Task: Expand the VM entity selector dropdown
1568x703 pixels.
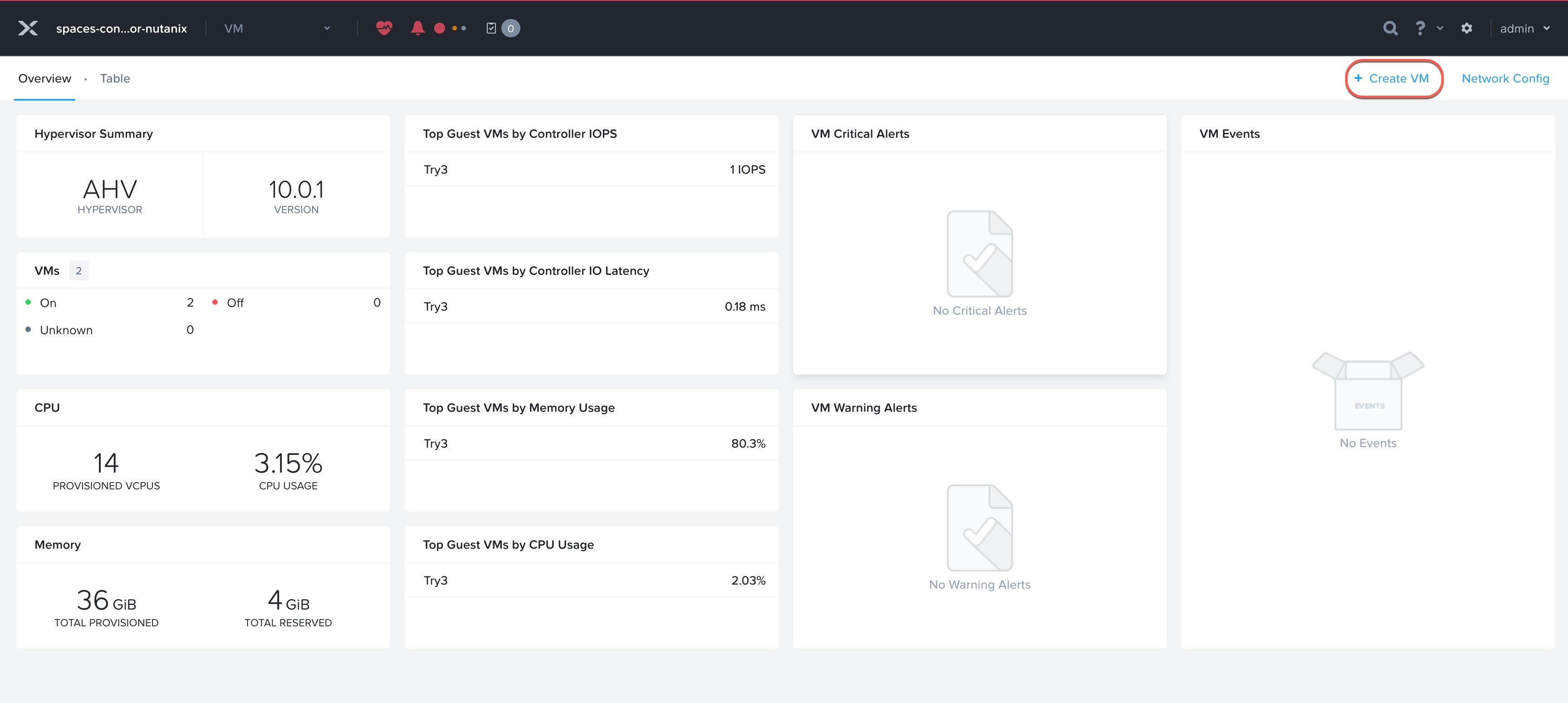Action: coord(327,28)
